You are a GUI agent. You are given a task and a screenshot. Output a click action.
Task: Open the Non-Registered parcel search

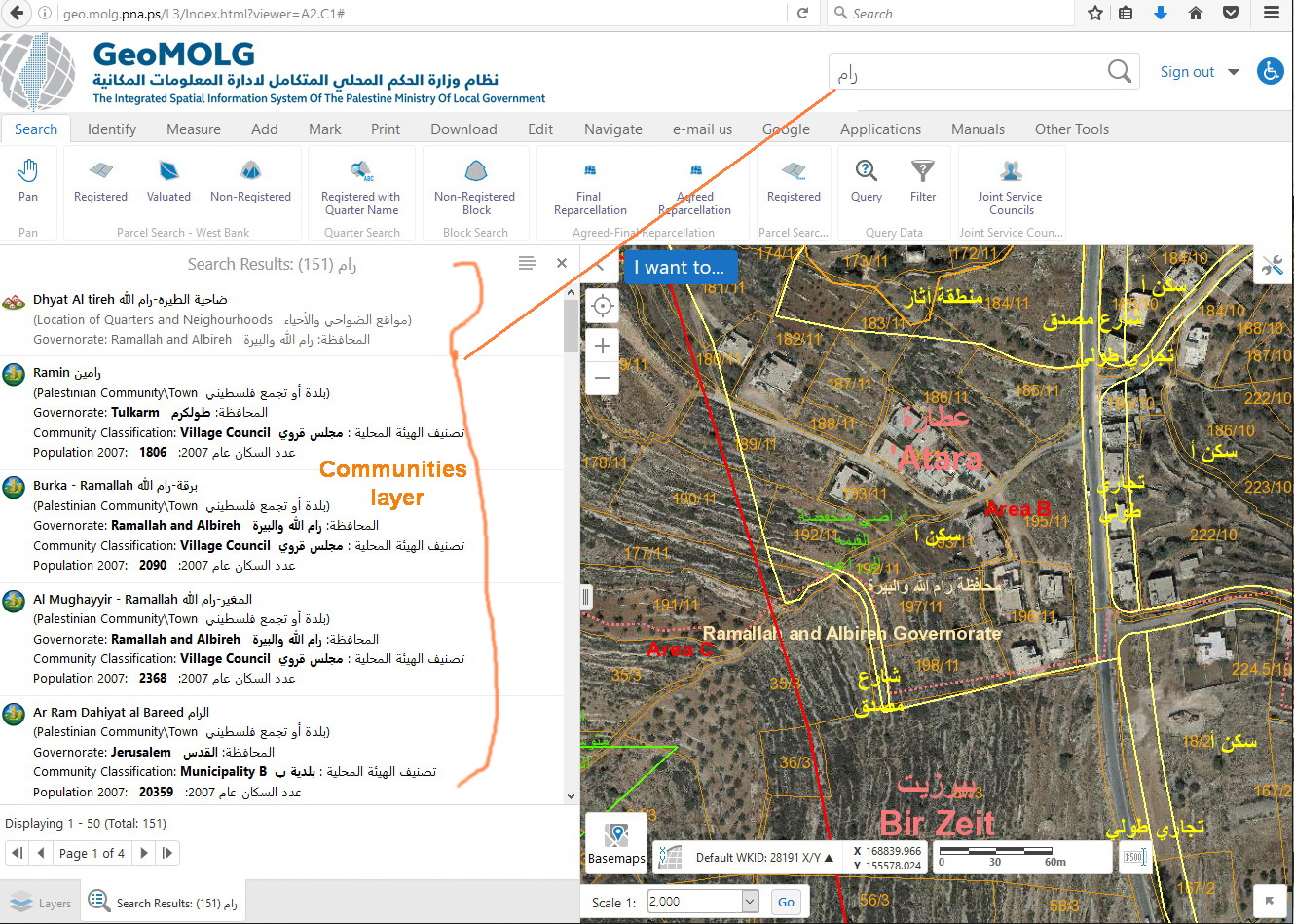pos(250,182)
